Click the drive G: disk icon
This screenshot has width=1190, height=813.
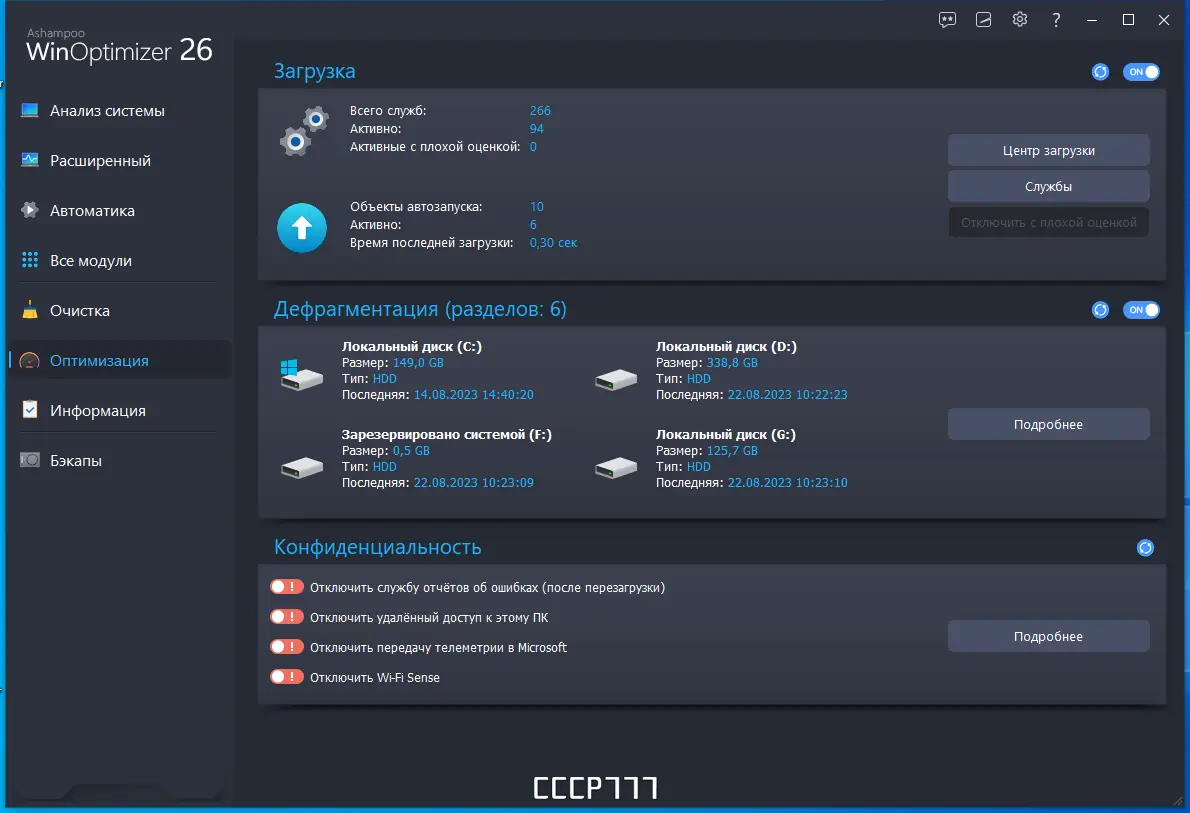pos(616,468)
